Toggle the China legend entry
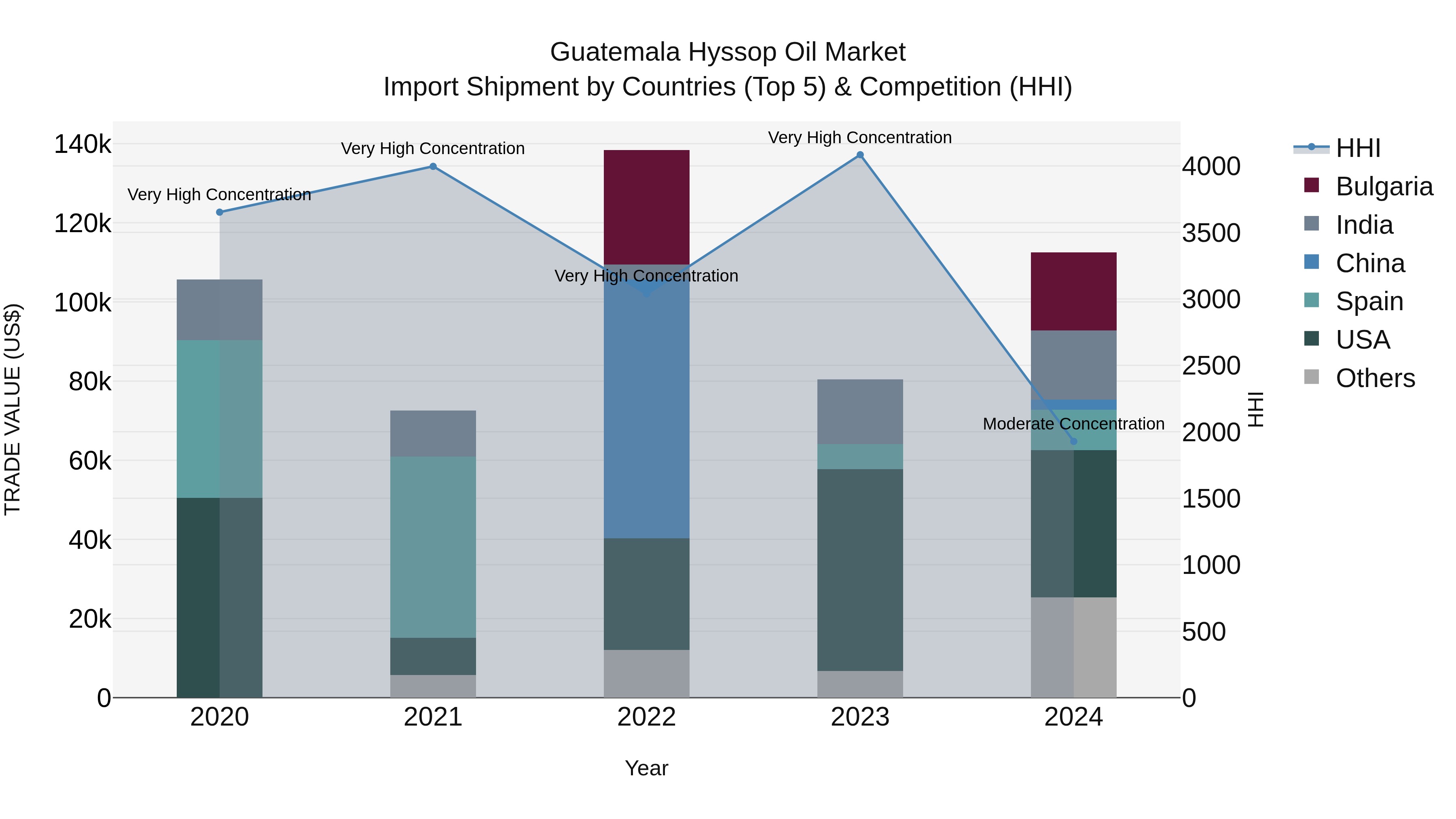 1354,263
